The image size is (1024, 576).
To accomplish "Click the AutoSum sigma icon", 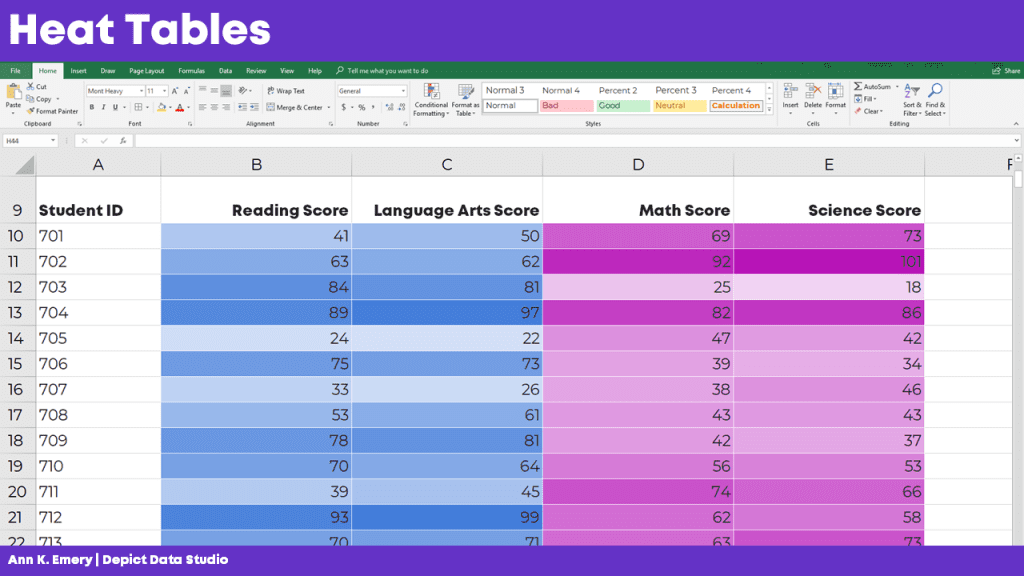I will click(857, 86).
